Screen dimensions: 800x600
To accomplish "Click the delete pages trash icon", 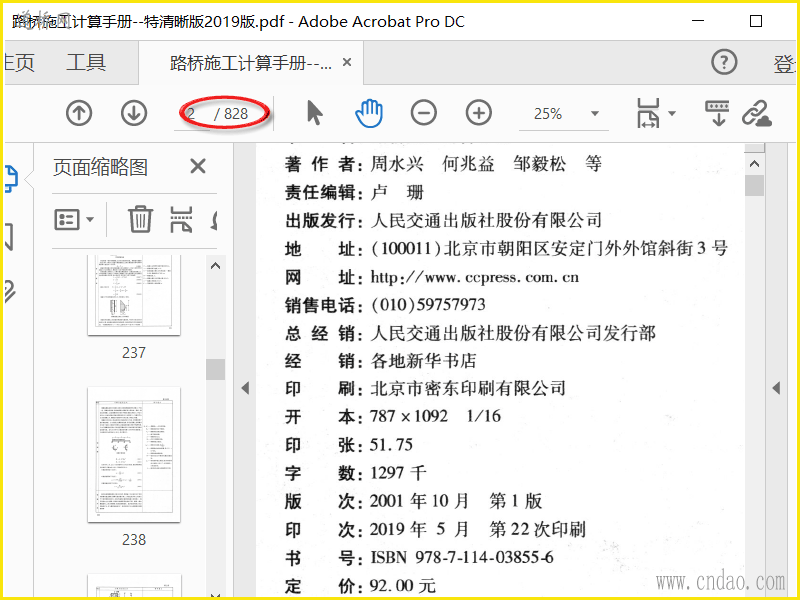I will point(140,219).
